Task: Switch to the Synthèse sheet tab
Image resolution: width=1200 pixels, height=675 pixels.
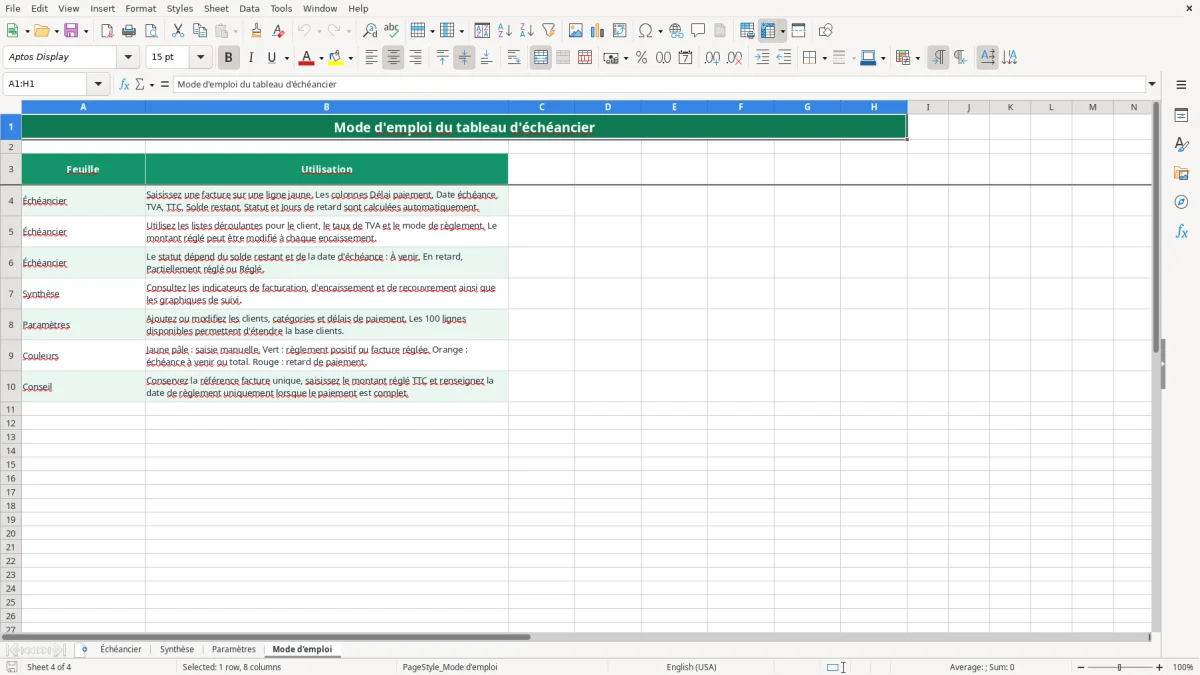Action: (177, 650)
